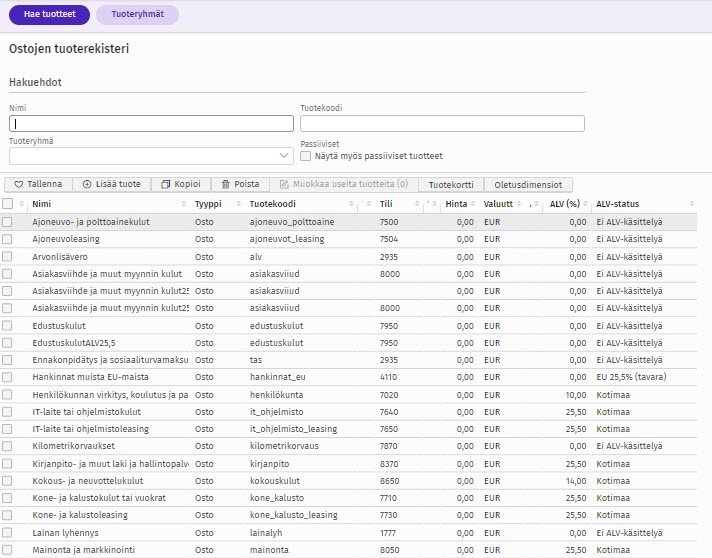The height and width of the screenshot is (558, 712).
Task: Check the Lainan lyhennys row checkbox
Action: pos(7,533)
